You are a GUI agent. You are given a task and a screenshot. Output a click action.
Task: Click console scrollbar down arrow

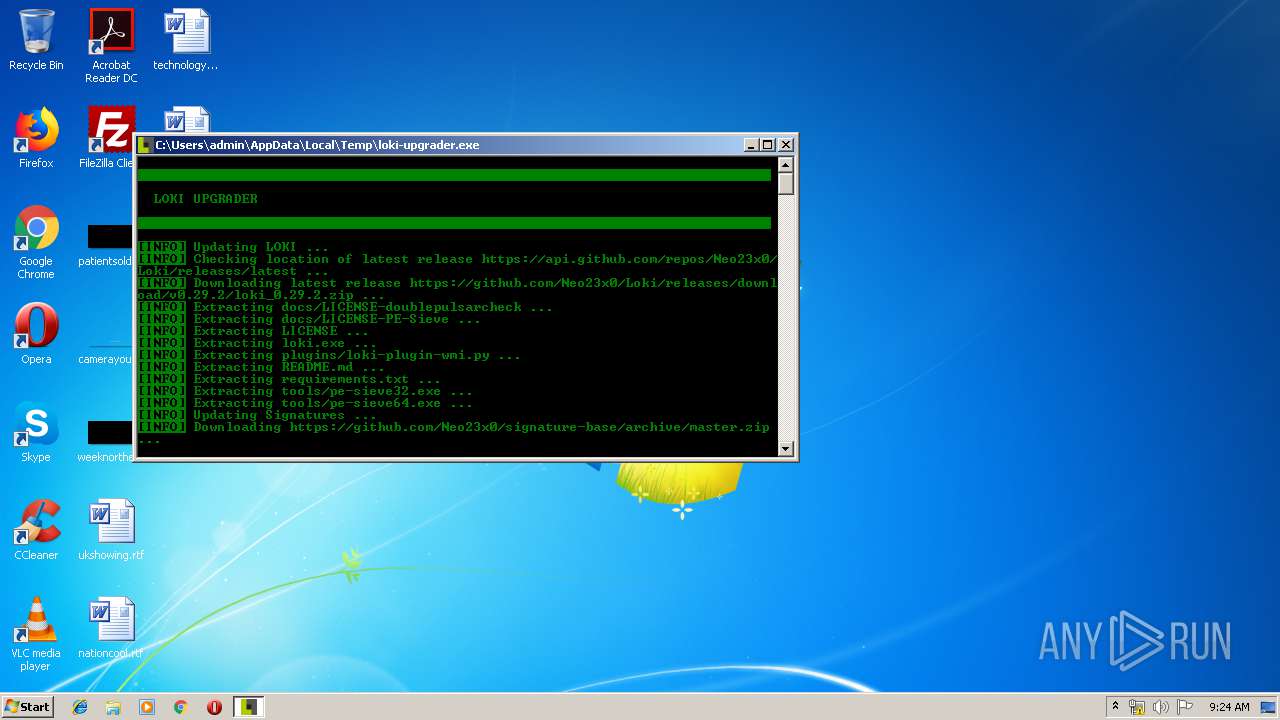pos(786,449)
